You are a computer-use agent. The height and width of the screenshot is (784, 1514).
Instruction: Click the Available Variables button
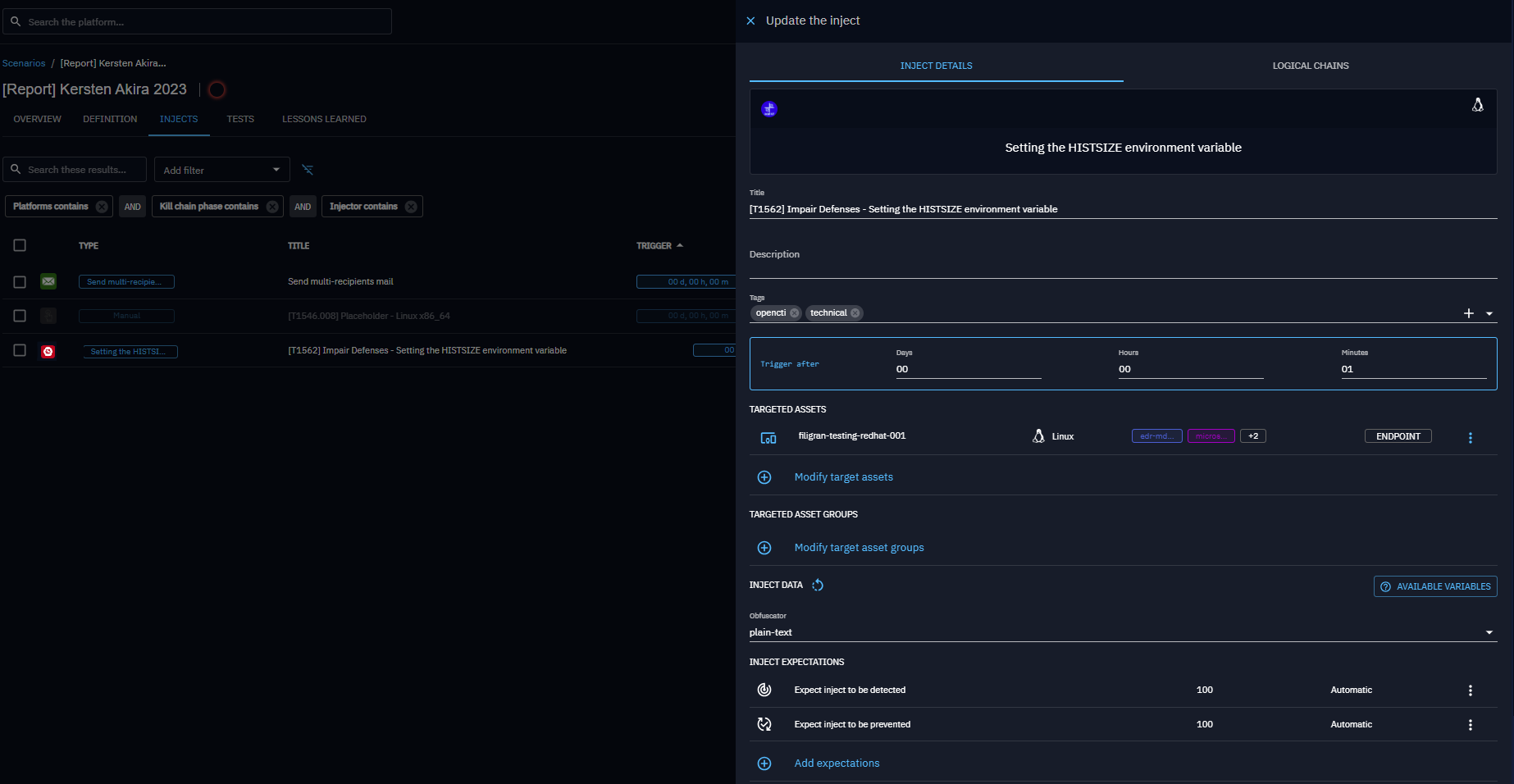click(1434, 586)
